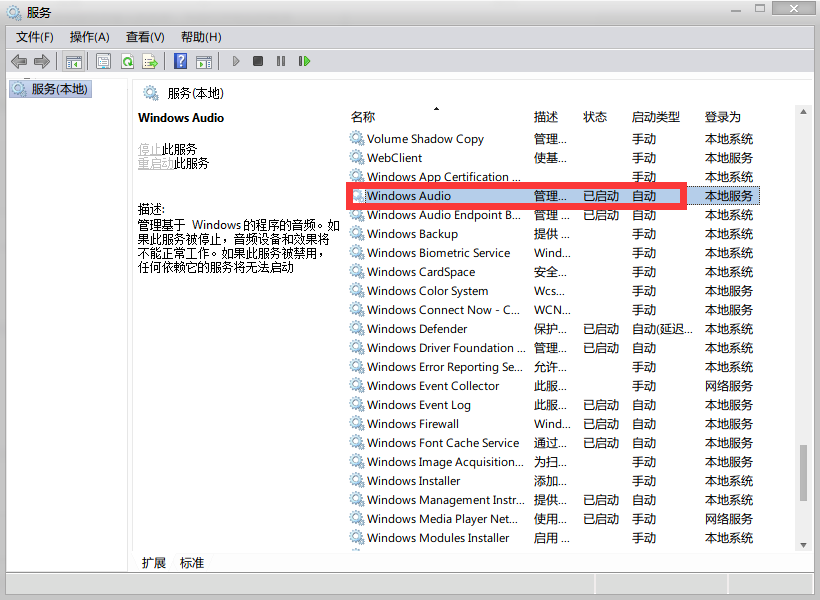Select the Windows Image Acquisition... service name
This screenshot has height=600, width=820.
(x=445, y=462)
